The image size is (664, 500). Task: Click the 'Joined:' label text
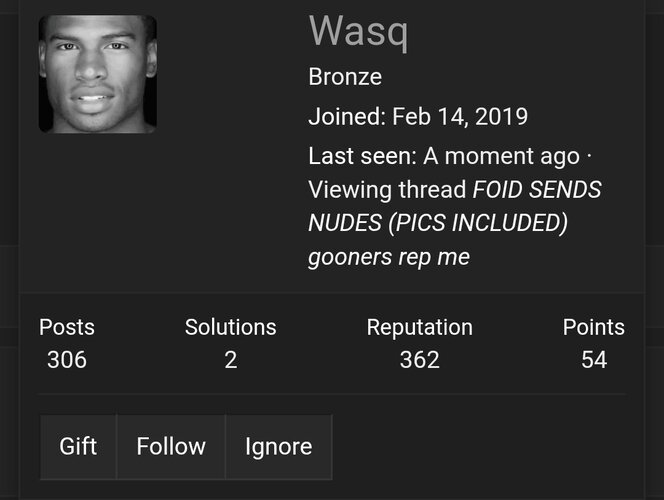point(347,116)
